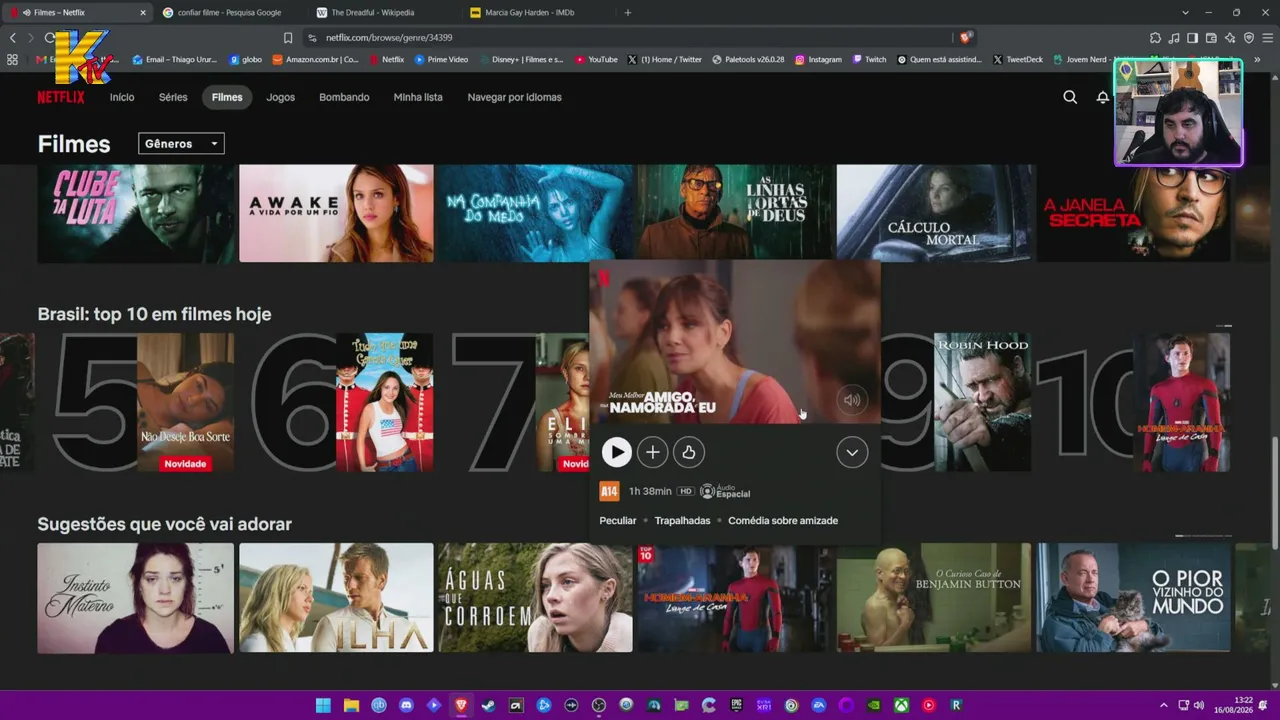Select the Awake: A Vida por um Fio thumbnail
Viewport: 1280px width, 720px height.
[x=336, y=213]
